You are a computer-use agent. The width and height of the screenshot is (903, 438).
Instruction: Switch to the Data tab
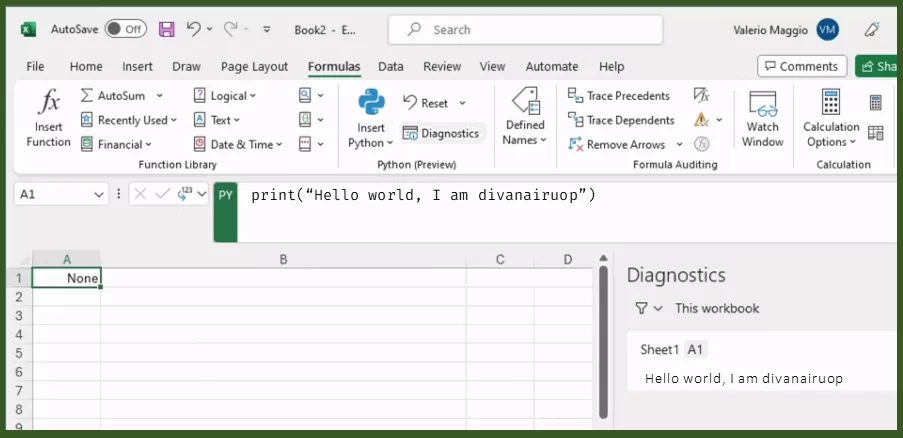[x=391, y=67]
